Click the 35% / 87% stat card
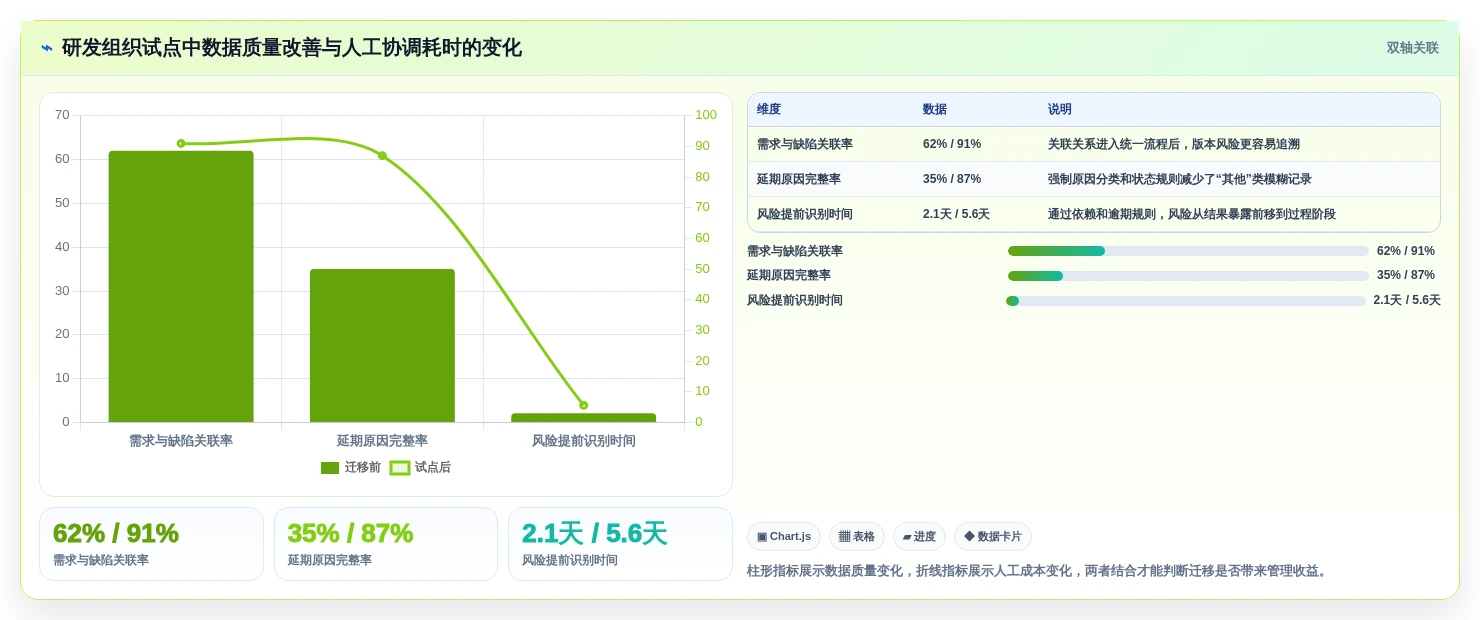1480x620 pixels. 386,544
